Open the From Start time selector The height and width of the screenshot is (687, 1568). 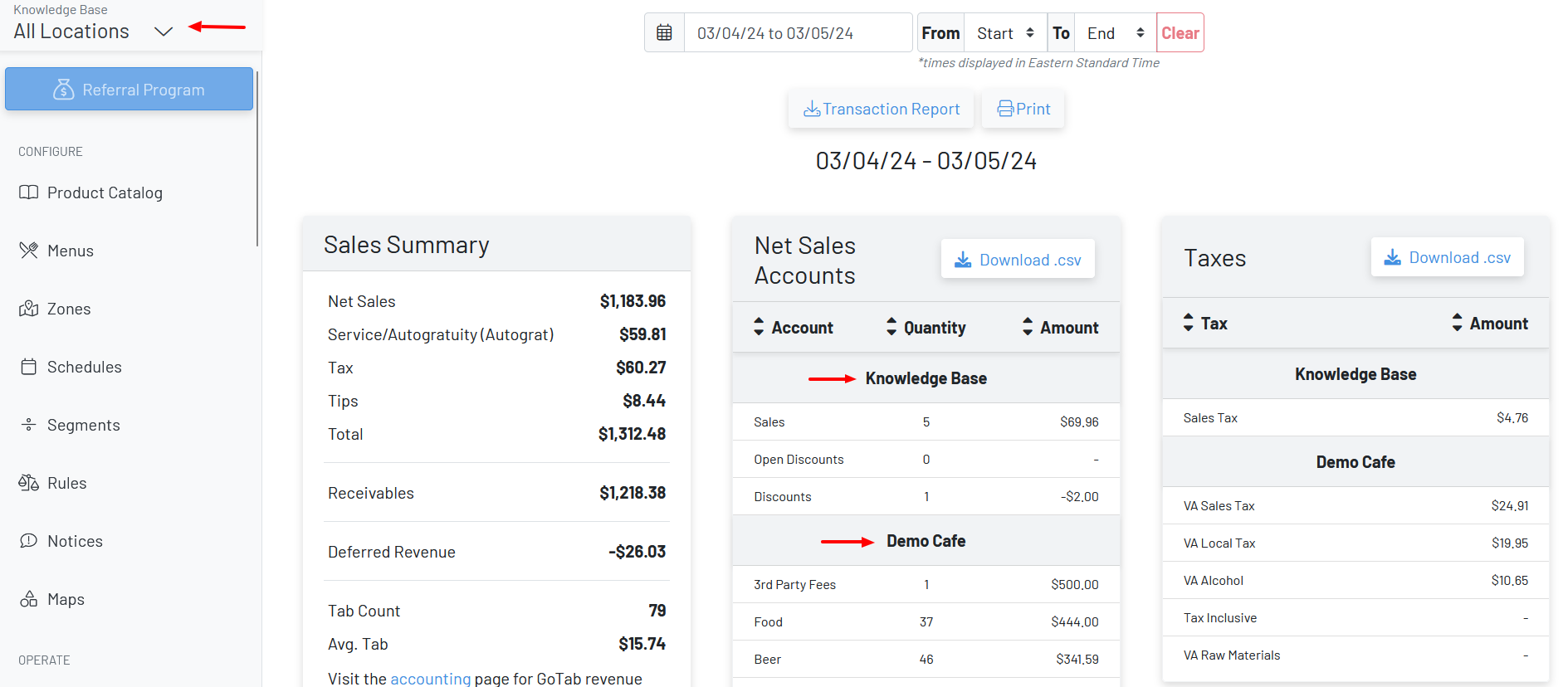(x=1005, y=33)
